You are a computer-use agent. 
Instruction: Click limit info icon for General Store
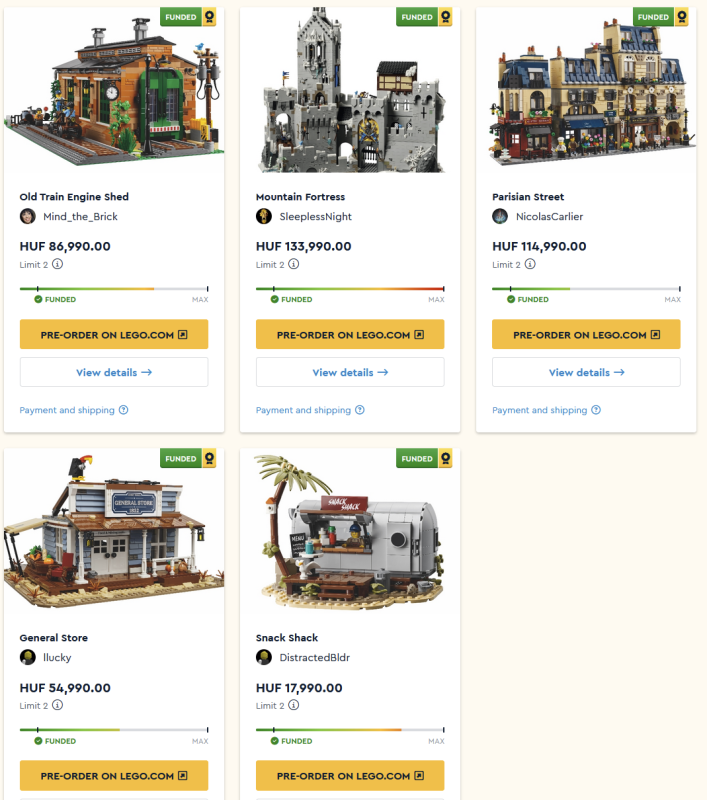pos(58,705)
